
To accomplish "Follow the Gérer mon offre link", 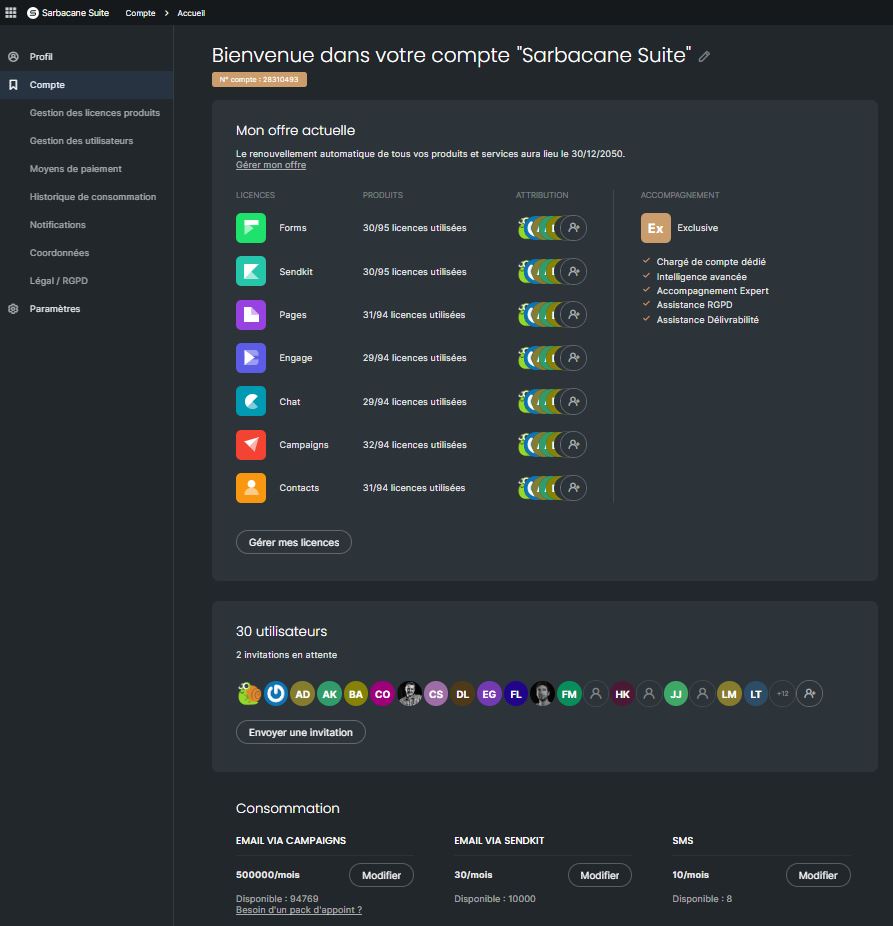I will point(271,165).
